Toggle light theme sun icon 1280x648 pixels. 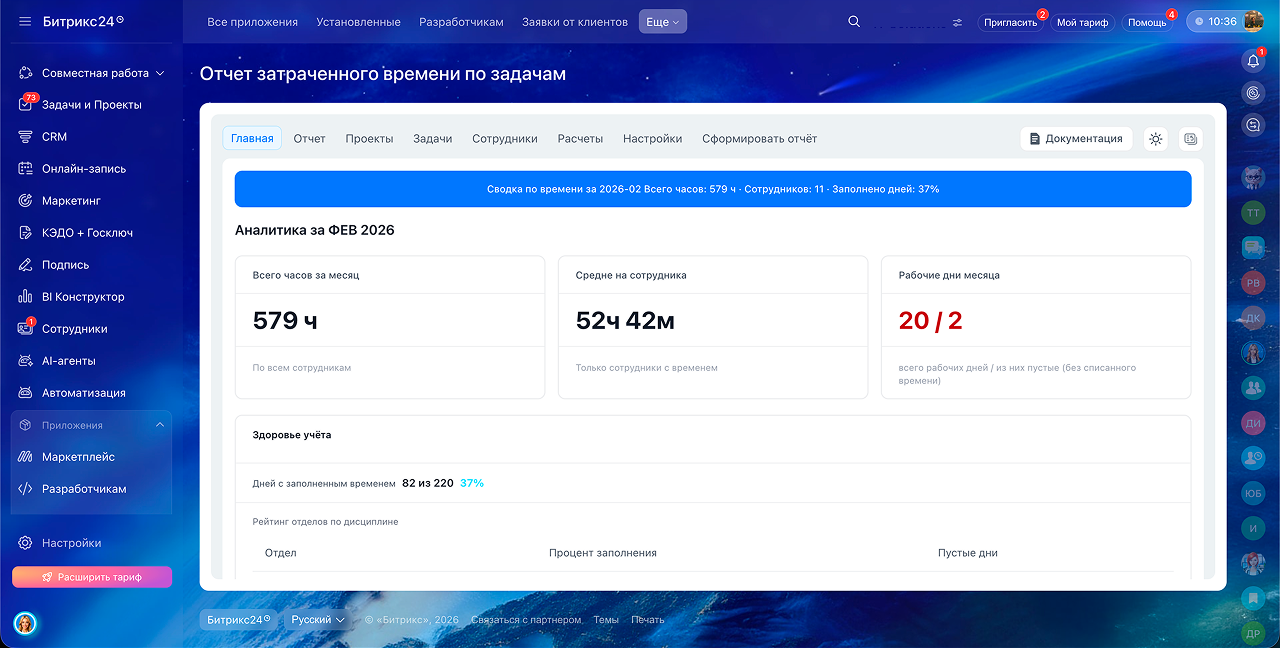(x=1156, y=139)
